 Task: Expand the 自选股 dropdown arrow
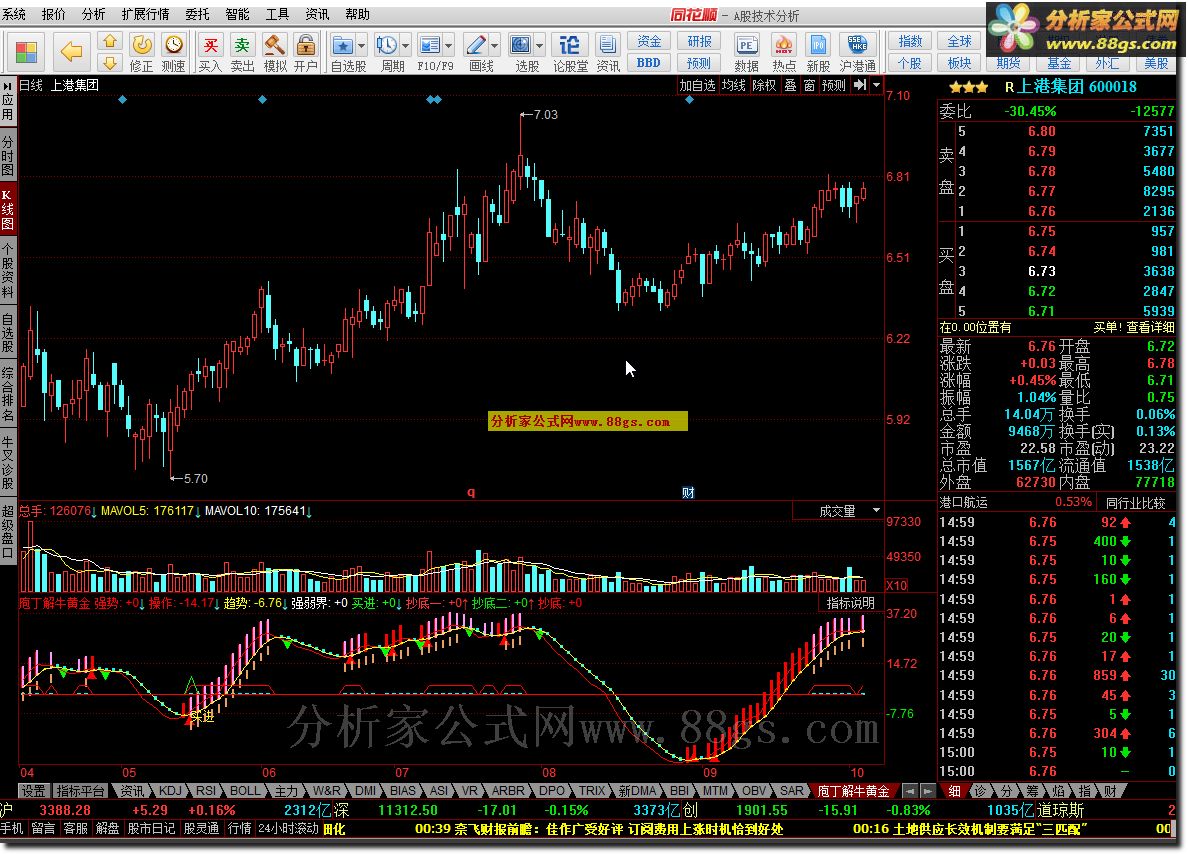coord(361,45)
